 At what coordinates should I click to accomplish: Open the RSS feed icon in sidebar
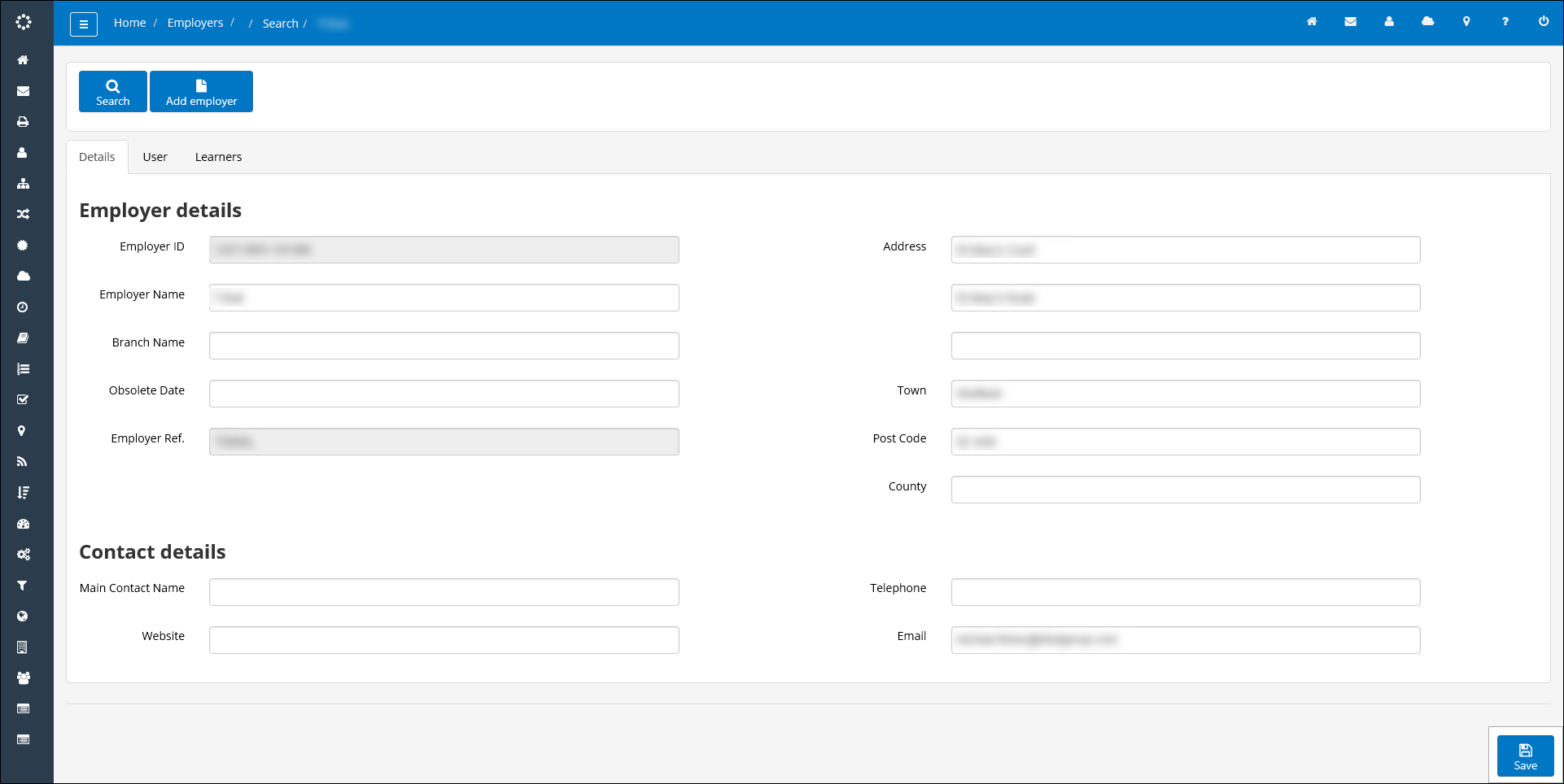[22, 461]
